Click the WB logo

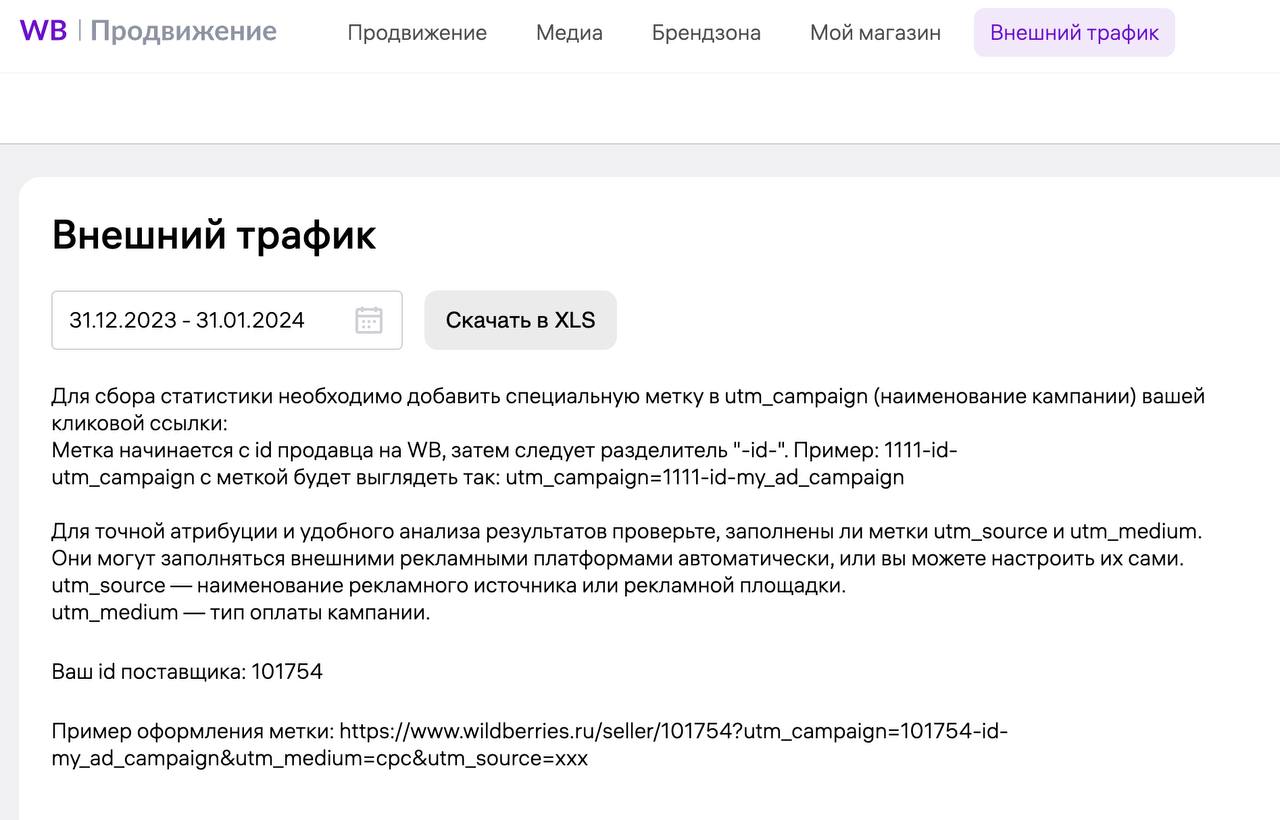(43, 31)
